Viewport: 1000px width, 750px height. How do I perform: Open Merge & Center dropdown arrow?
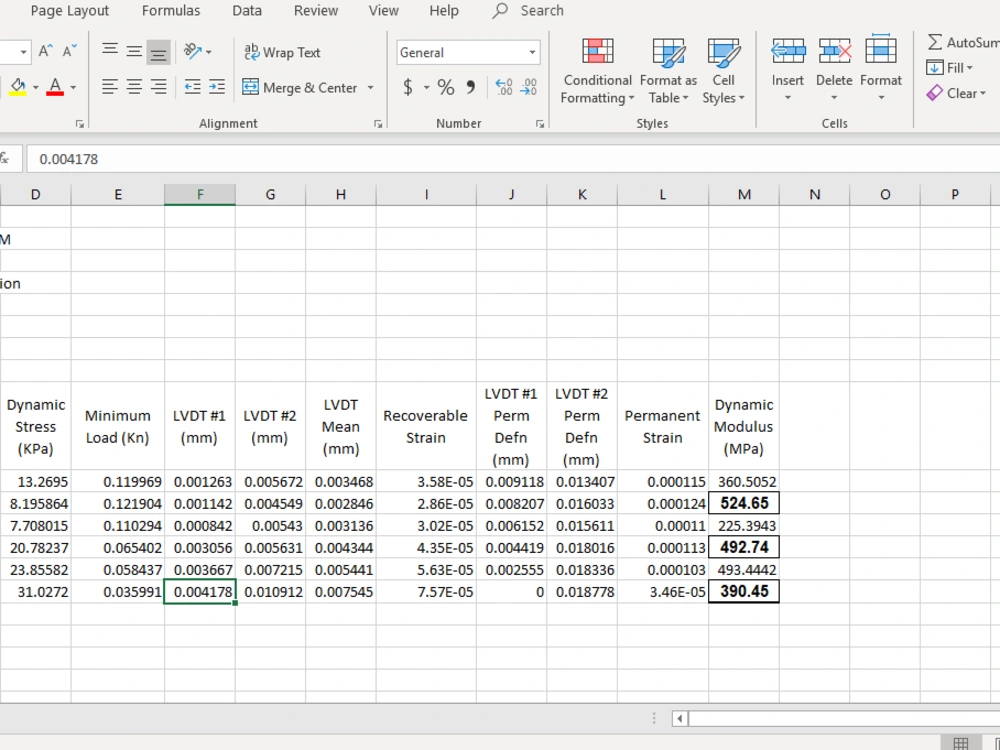coord(370,87)
